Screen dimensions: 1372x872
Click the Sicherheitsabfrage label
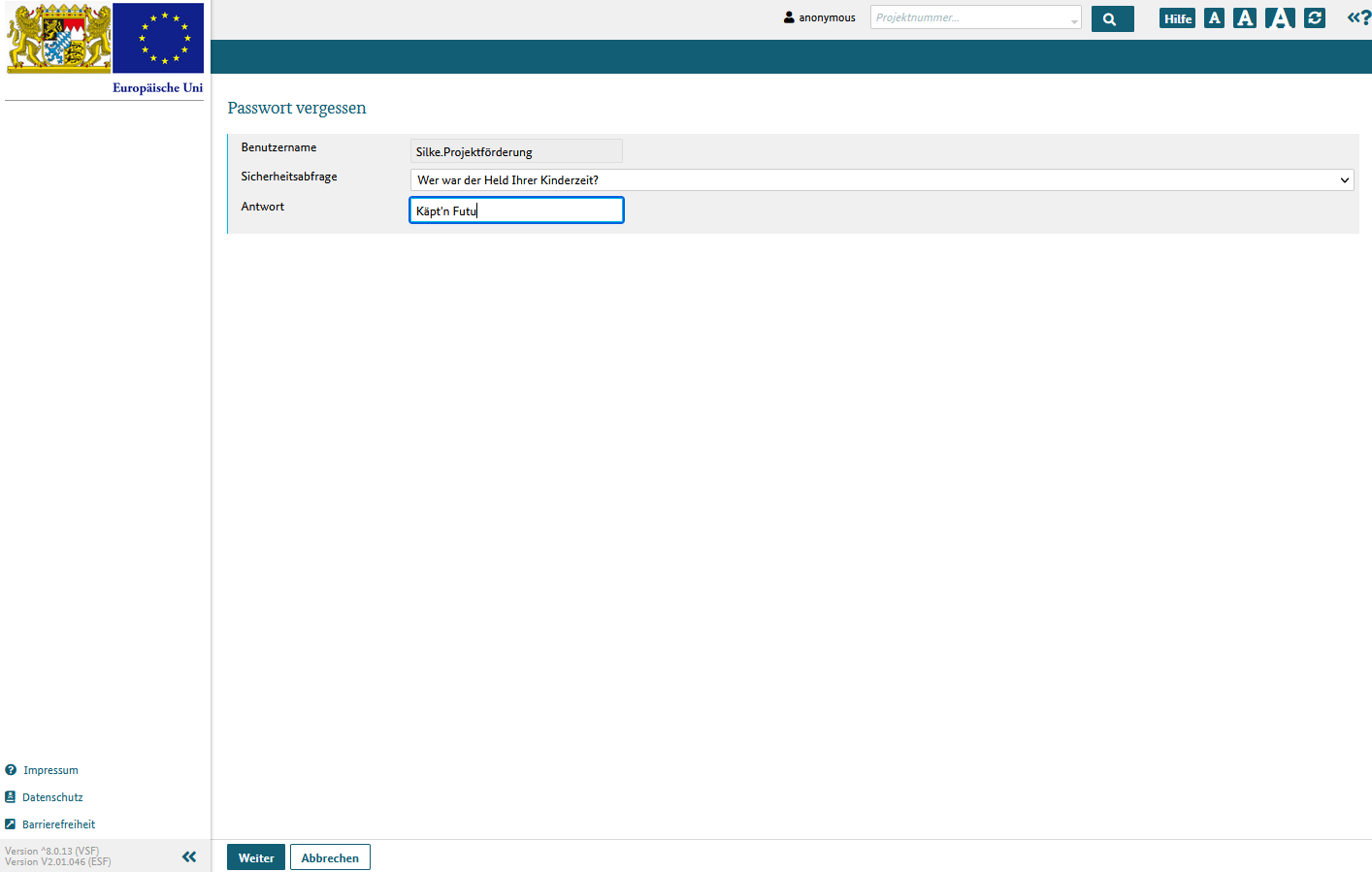pyautogui.click(x=289, y=177)
